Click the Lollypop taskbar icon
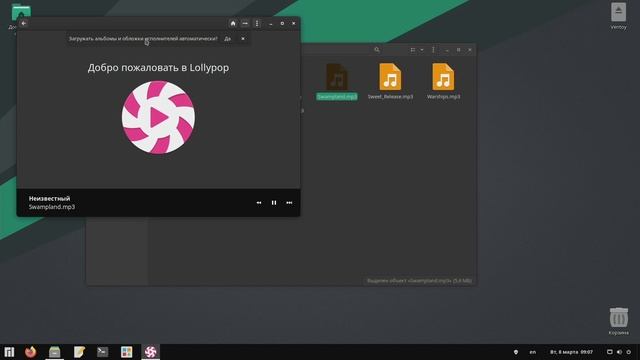 point(151,352)
